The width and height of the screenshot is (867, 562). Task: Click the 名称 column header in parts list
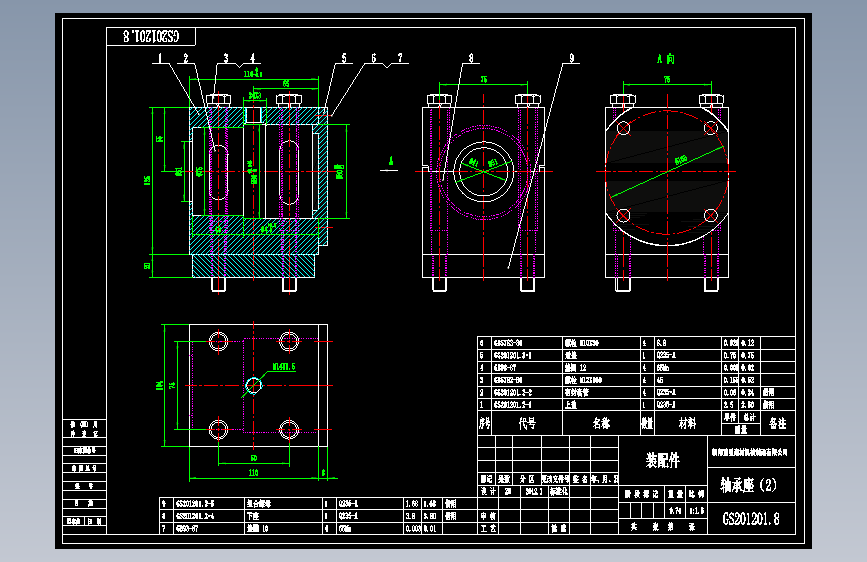[601, 423]
